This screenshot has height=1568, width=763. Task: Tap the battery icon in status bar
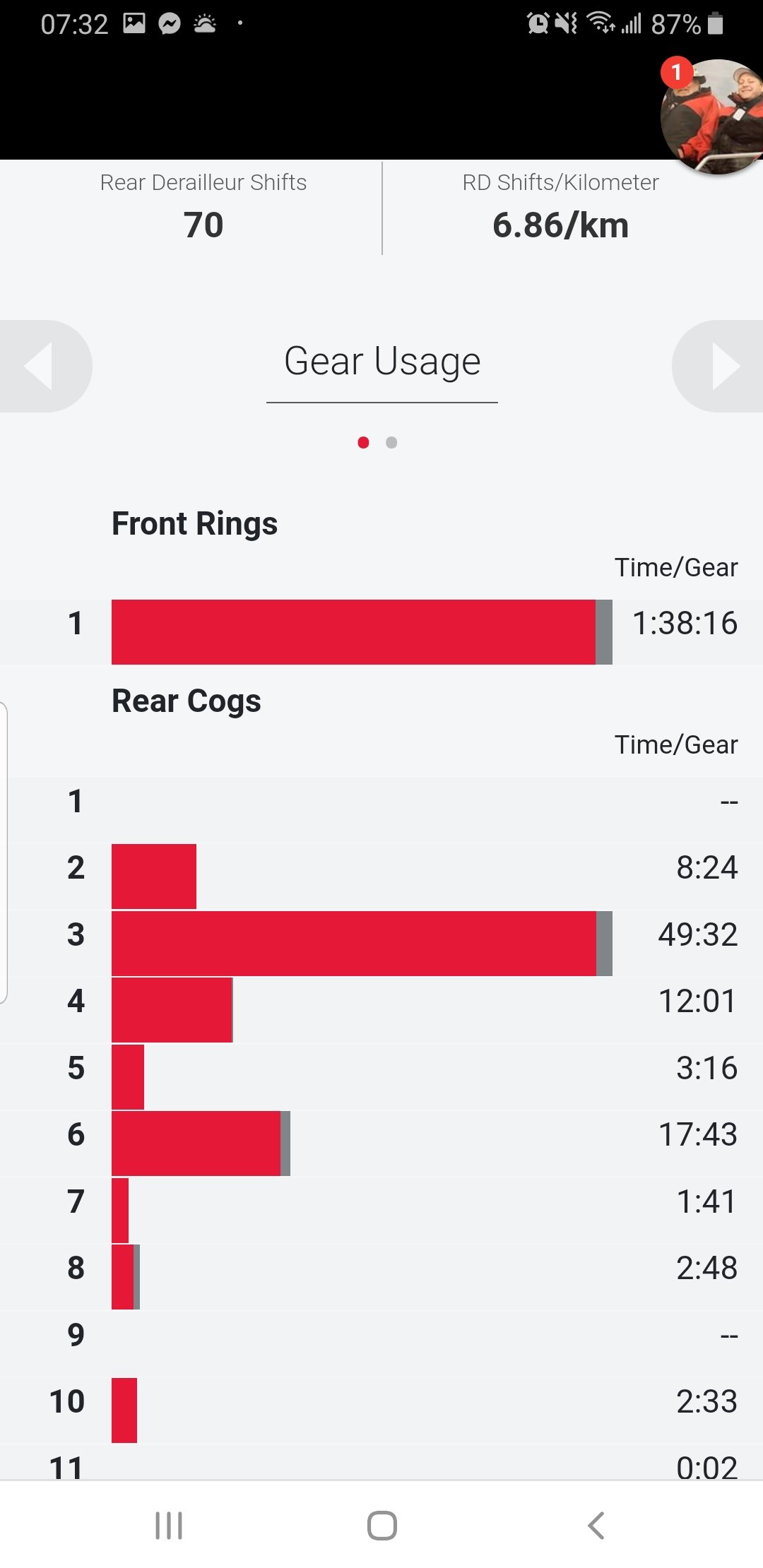click(715, 24)
